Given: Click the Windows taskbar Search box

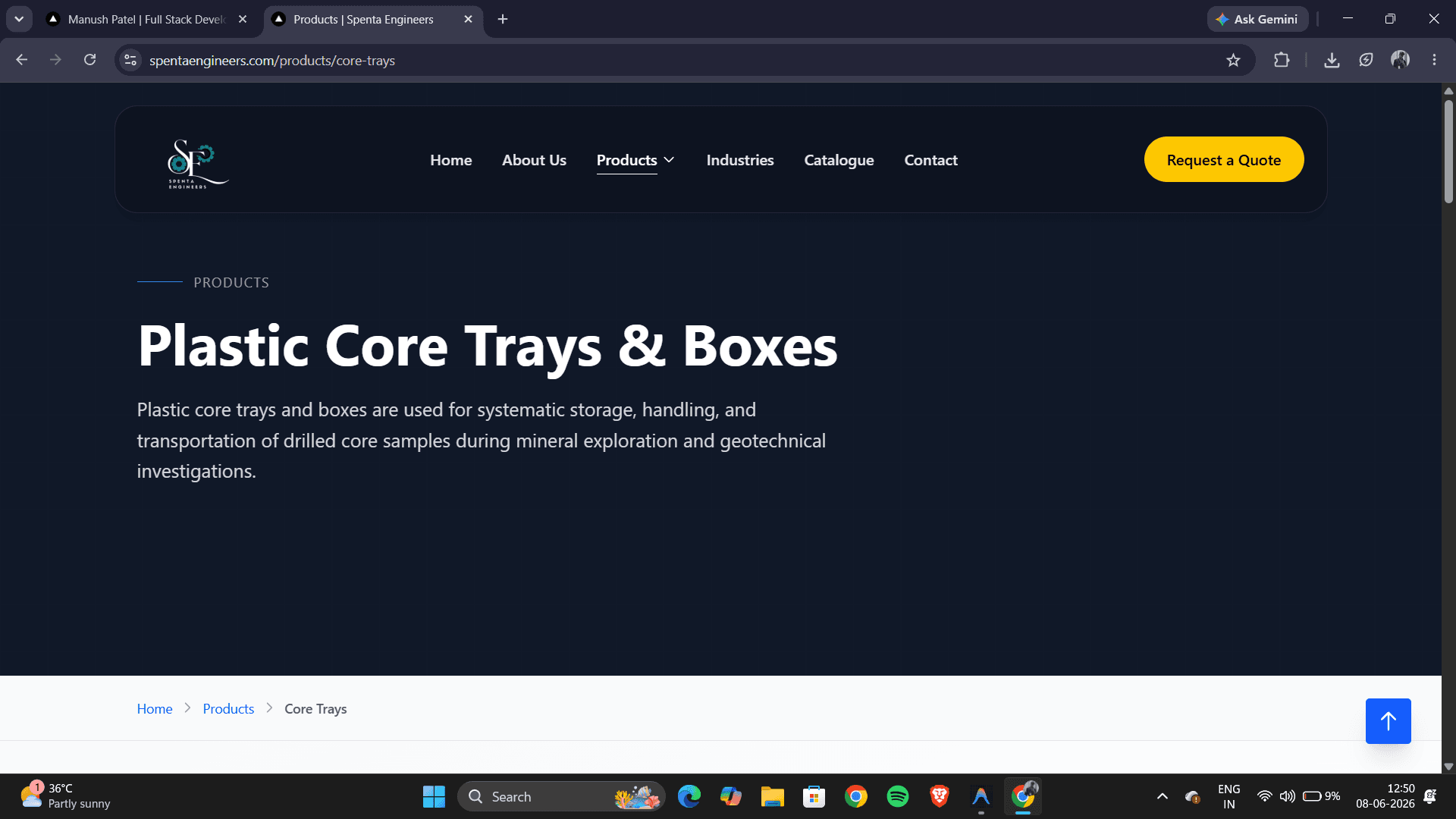Looking at the screenshot, I should pos(561,796).
